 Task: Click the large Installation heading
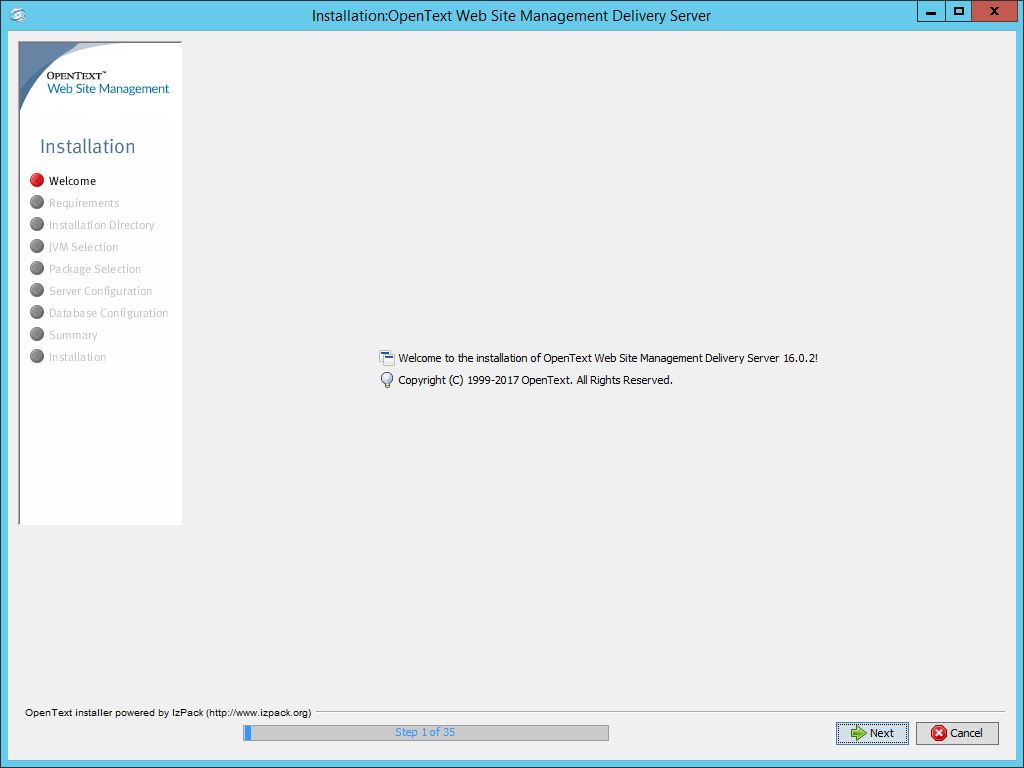tap(88, 146)
